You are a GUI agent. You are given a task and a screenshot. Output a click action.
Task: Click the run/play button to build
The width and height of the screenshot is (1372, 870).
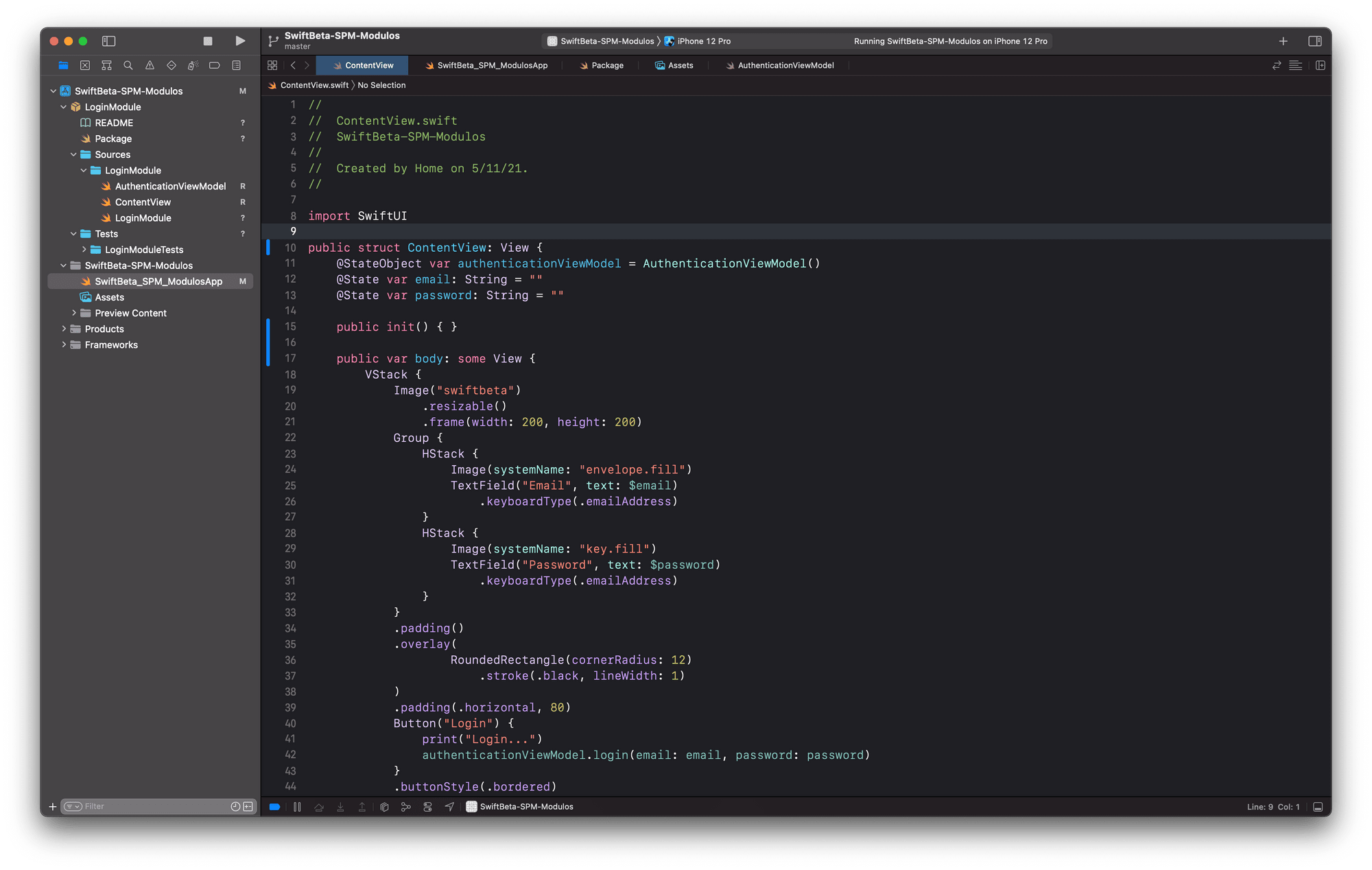pyautogui.click(x=240, y=41)
